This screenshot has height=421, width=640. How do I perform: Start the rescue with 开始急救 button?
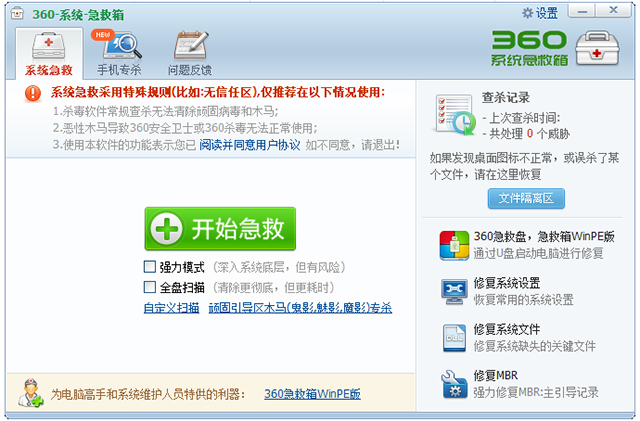click(x=220, y=229)
